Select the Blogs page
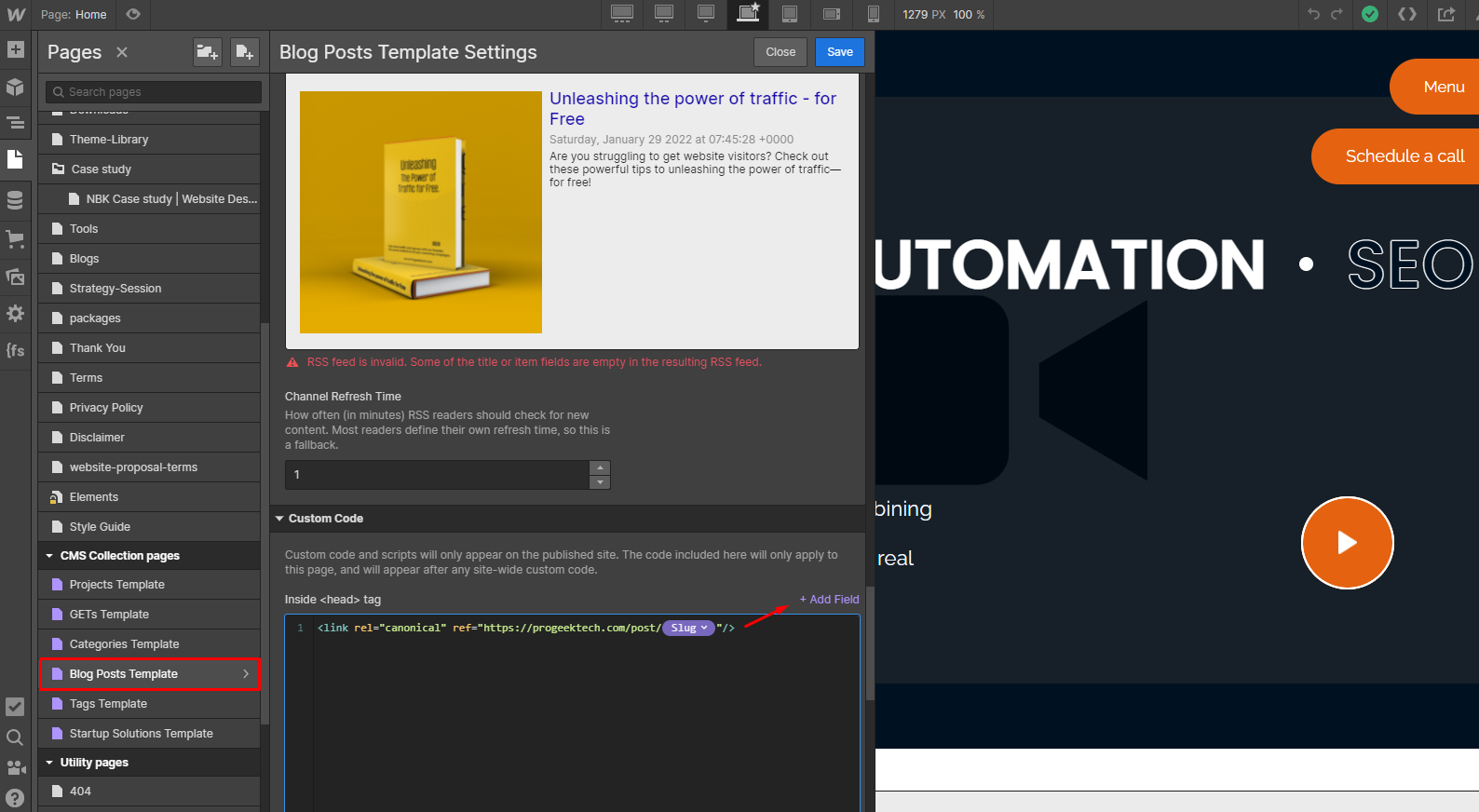The width and height of the screenshot is (1479, 812). tap(149, 259)
